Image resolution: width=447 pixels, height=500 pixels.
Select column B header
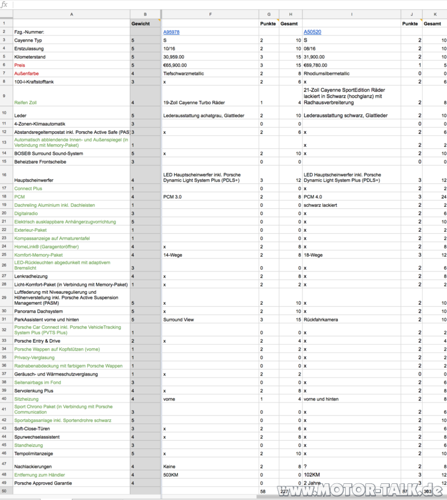(x=145, y=14)
